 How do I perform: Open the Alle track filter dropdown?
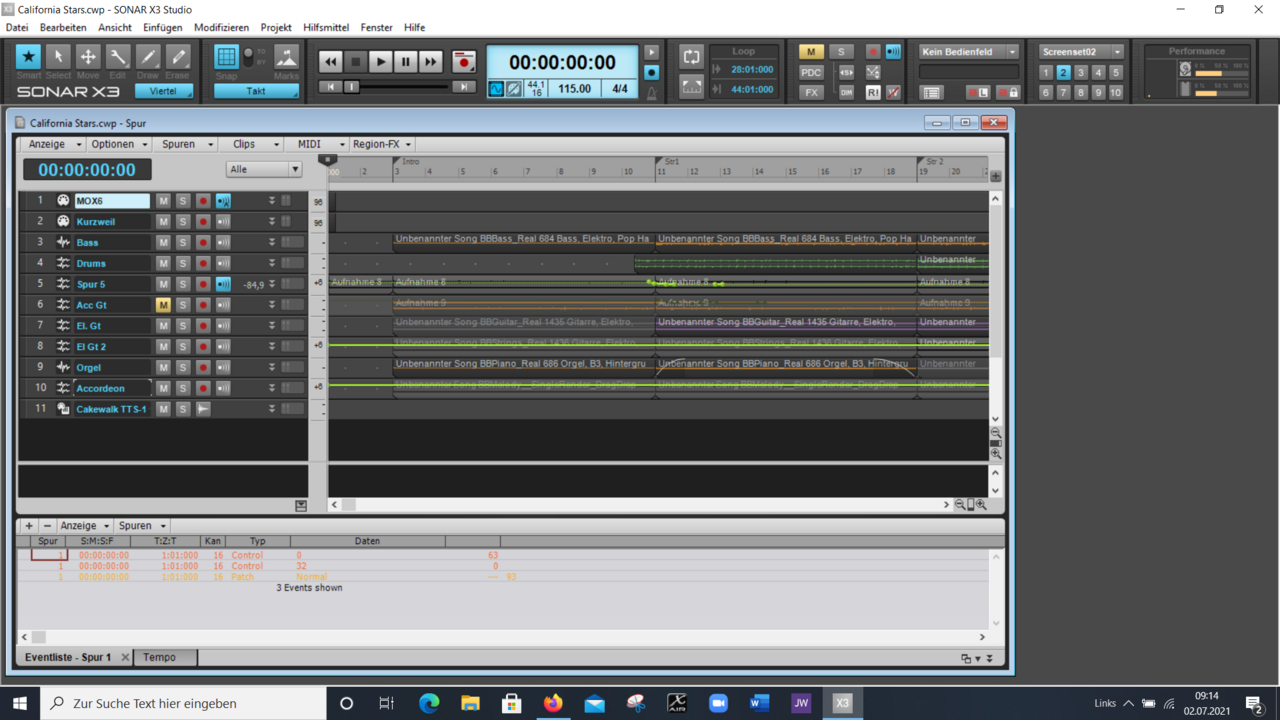pos(264,169)
